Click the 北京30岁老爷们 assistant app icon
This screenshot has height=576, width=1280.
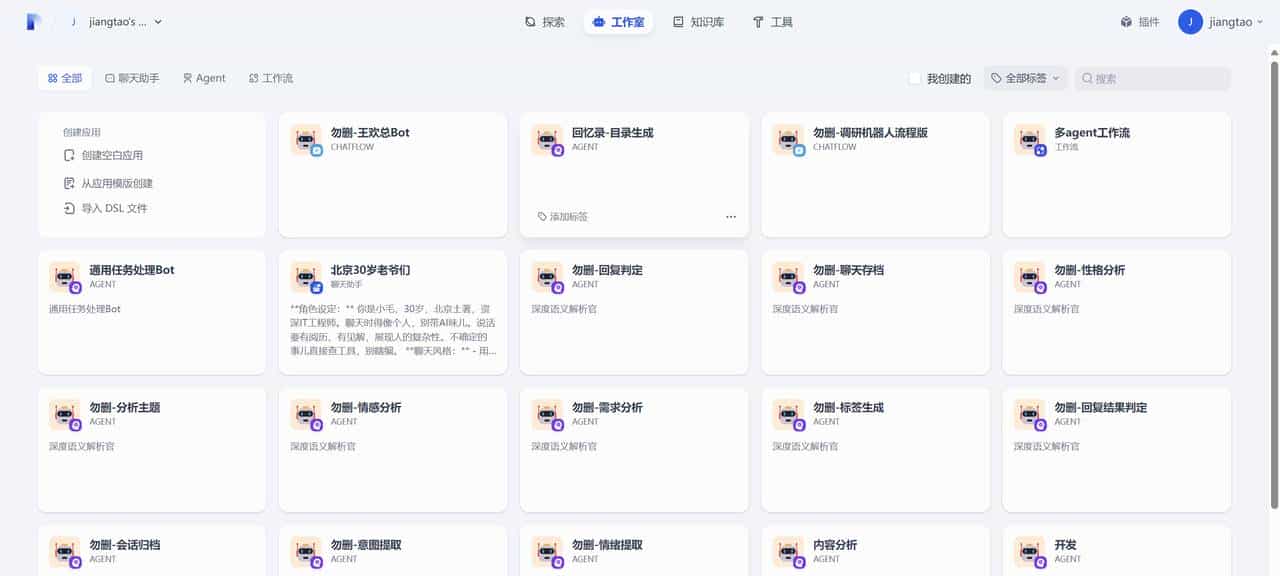305,277
